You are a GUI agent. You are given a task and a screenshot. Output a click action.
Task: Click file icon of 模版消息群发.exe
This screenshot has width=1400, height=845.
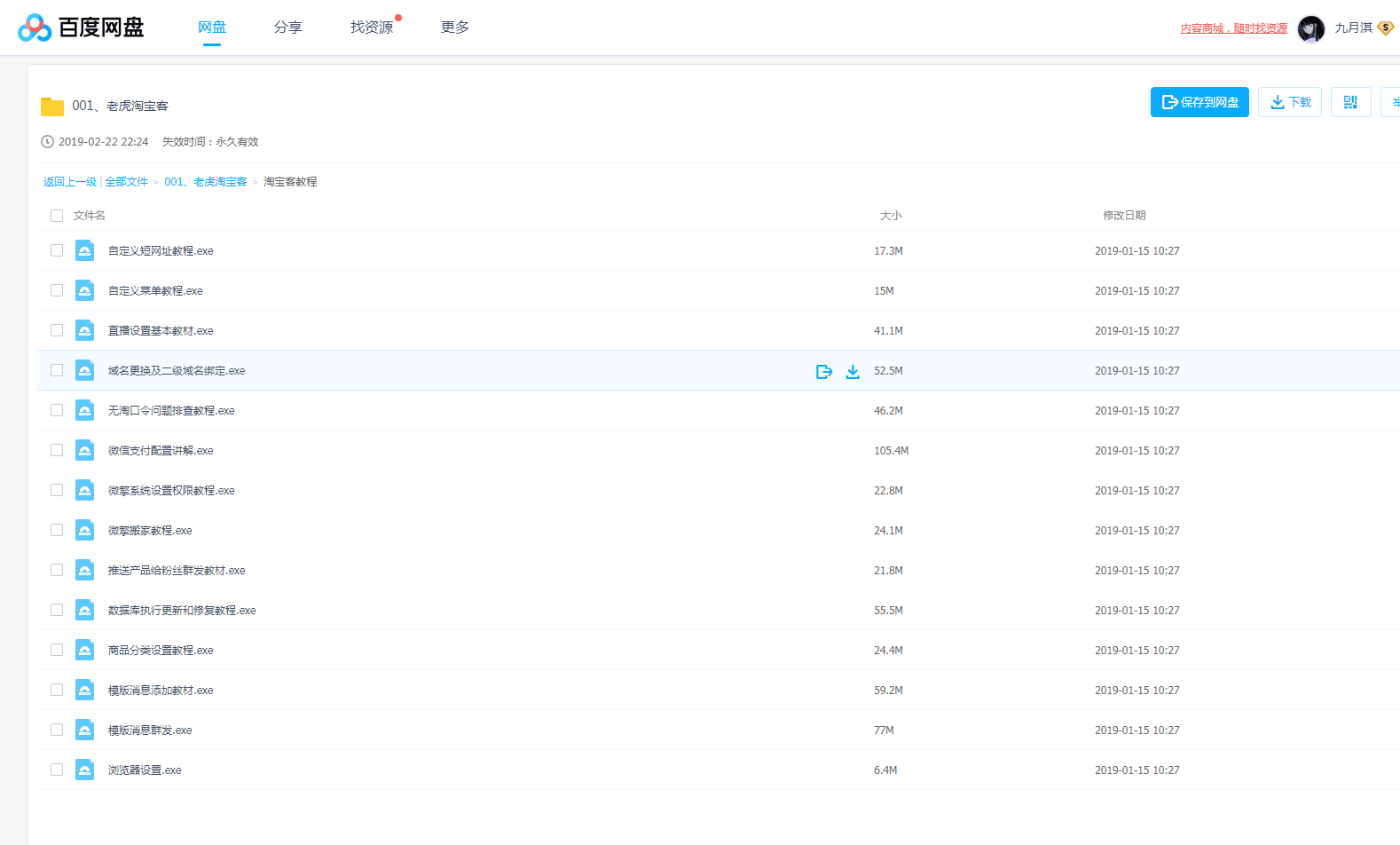[x=84, y=730]
